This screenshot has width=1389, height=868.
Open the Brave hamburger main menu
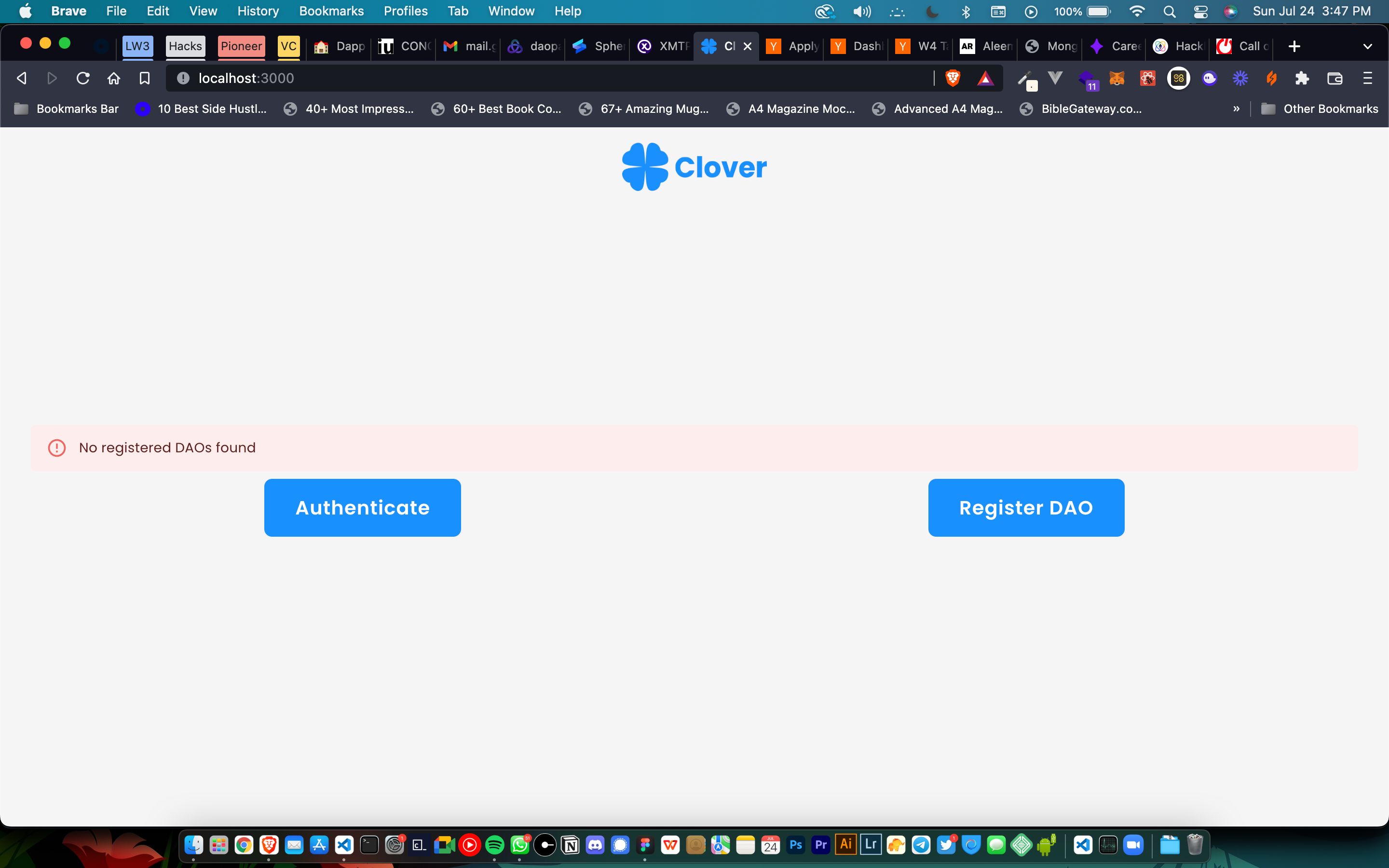1368,78
